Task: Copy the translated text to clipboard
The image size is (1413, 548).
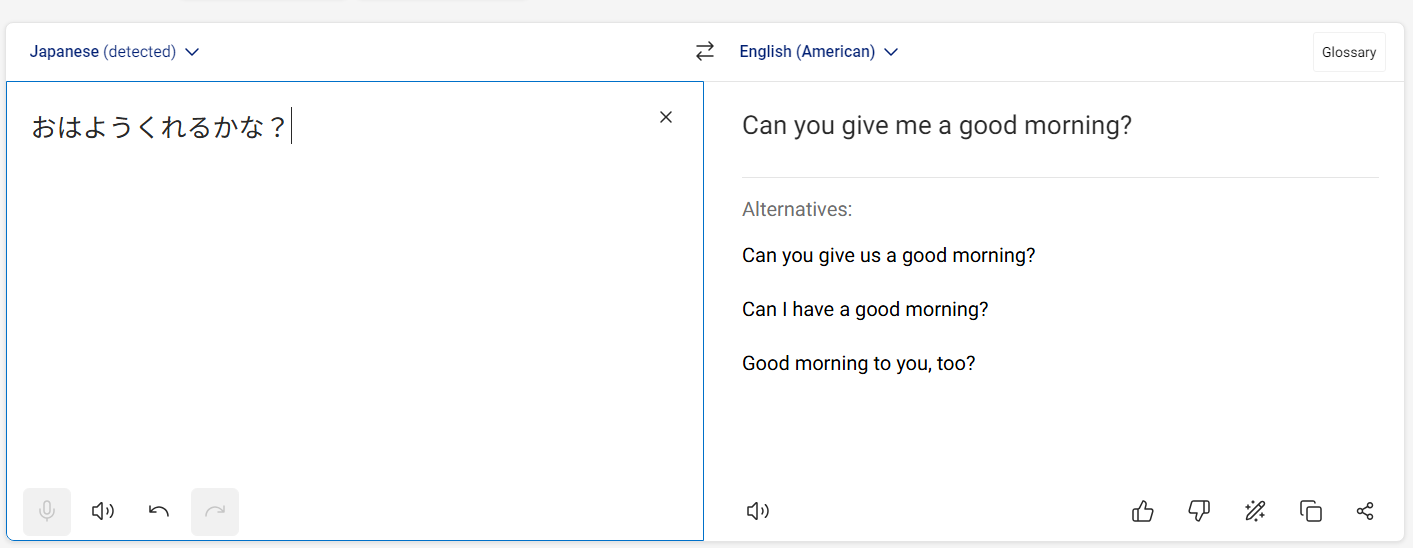Action: tap(1310, 512)
